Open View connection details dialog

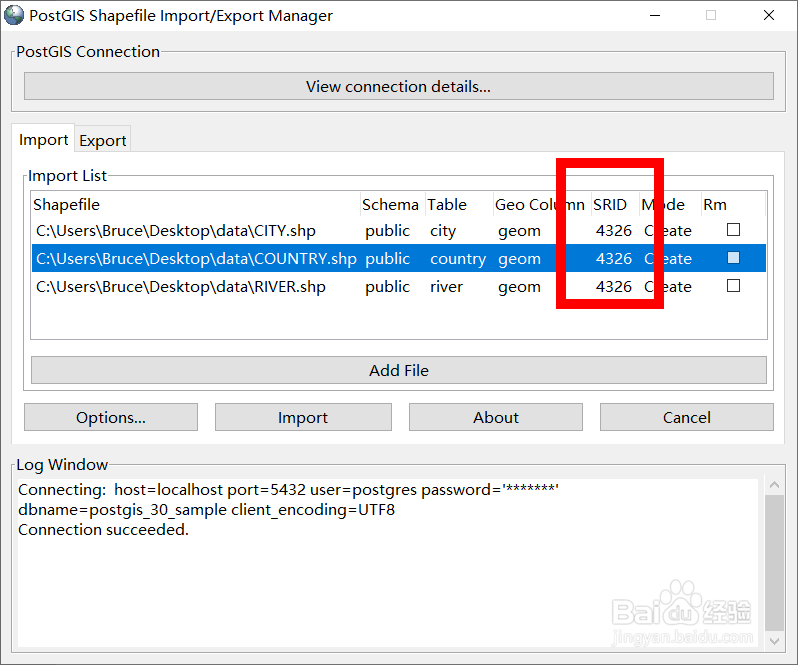point(398,86)
